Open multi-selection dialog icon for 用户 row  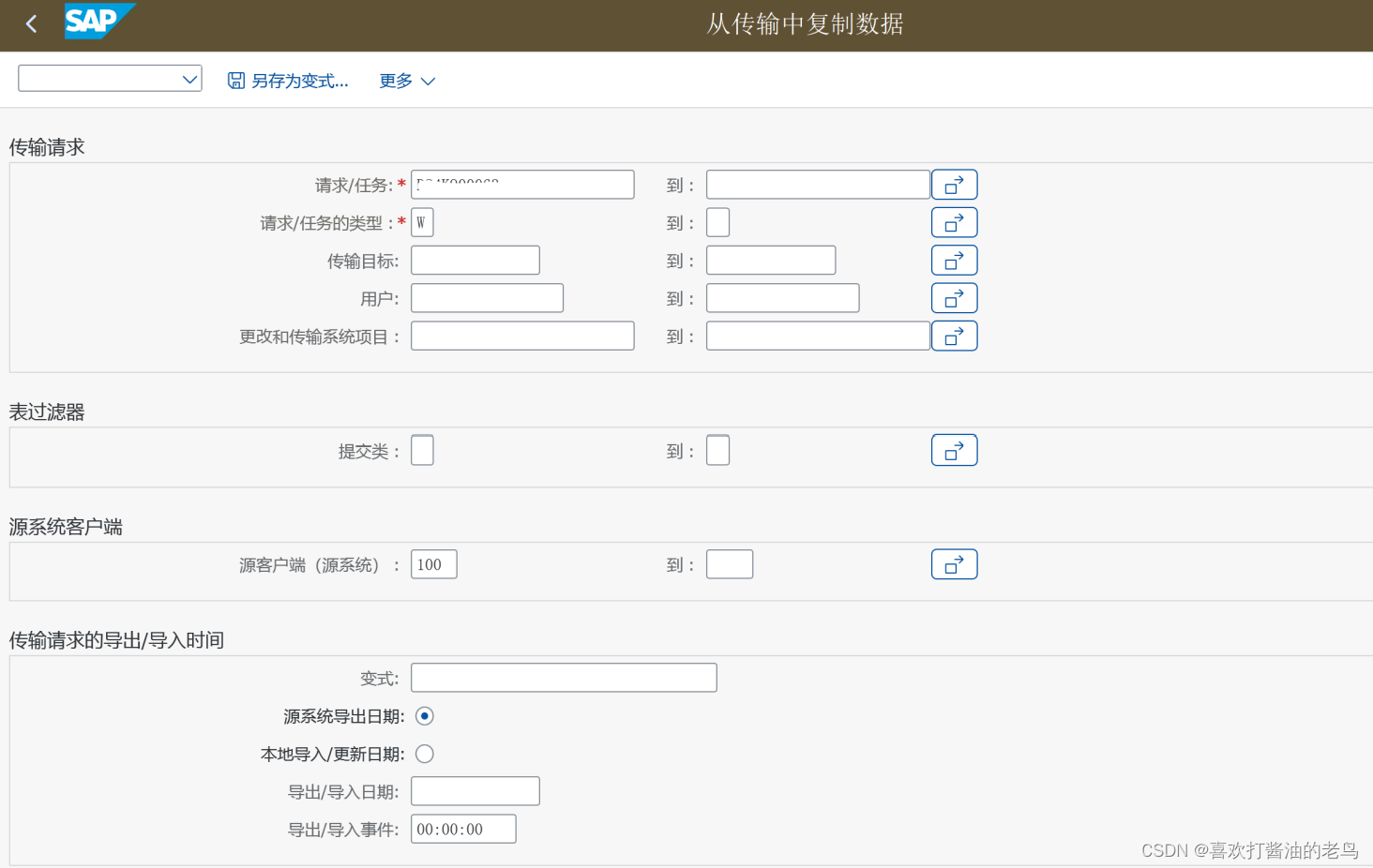point(954,297)
